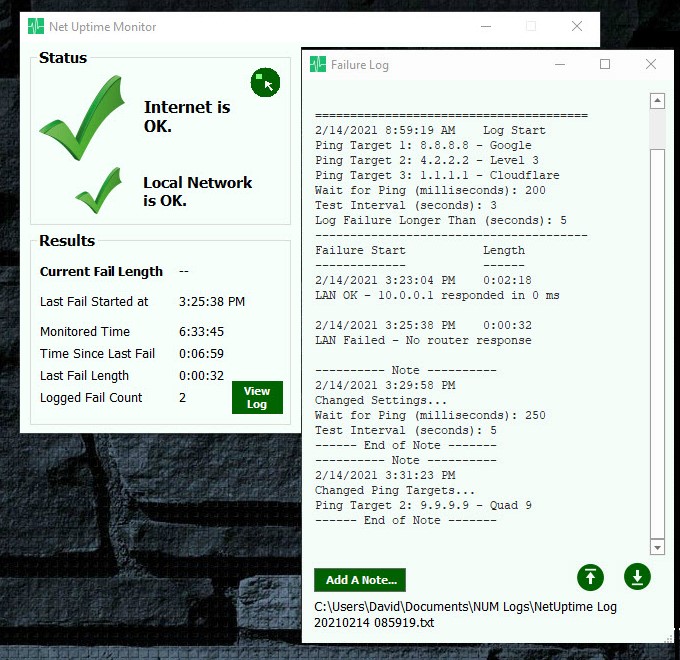
Task: Click the log line 'Wait for Ping (milliseconds): 200'
Action: [430, 190]
